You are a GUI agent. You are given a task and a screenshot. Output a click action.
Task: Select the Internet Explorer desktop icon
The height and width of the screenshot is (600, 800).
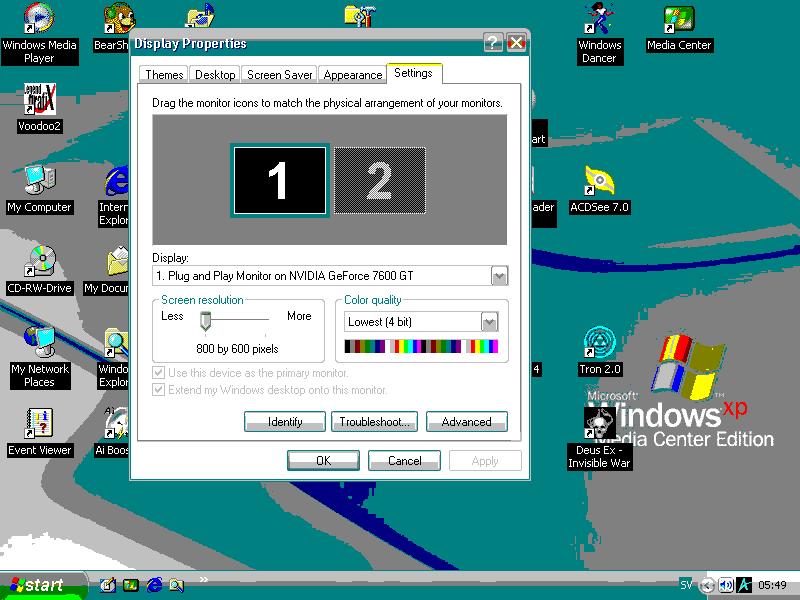116,180
